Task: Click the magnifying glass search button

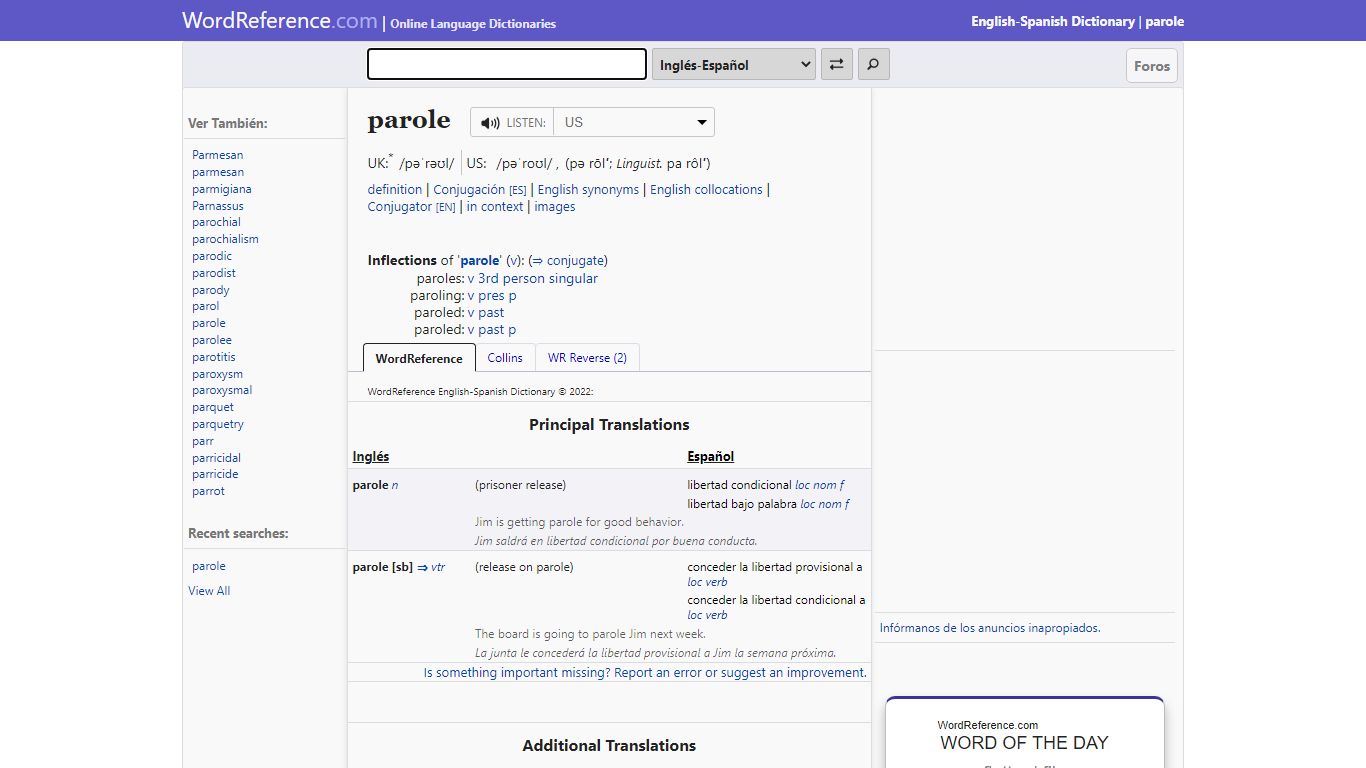Action: 873,65
